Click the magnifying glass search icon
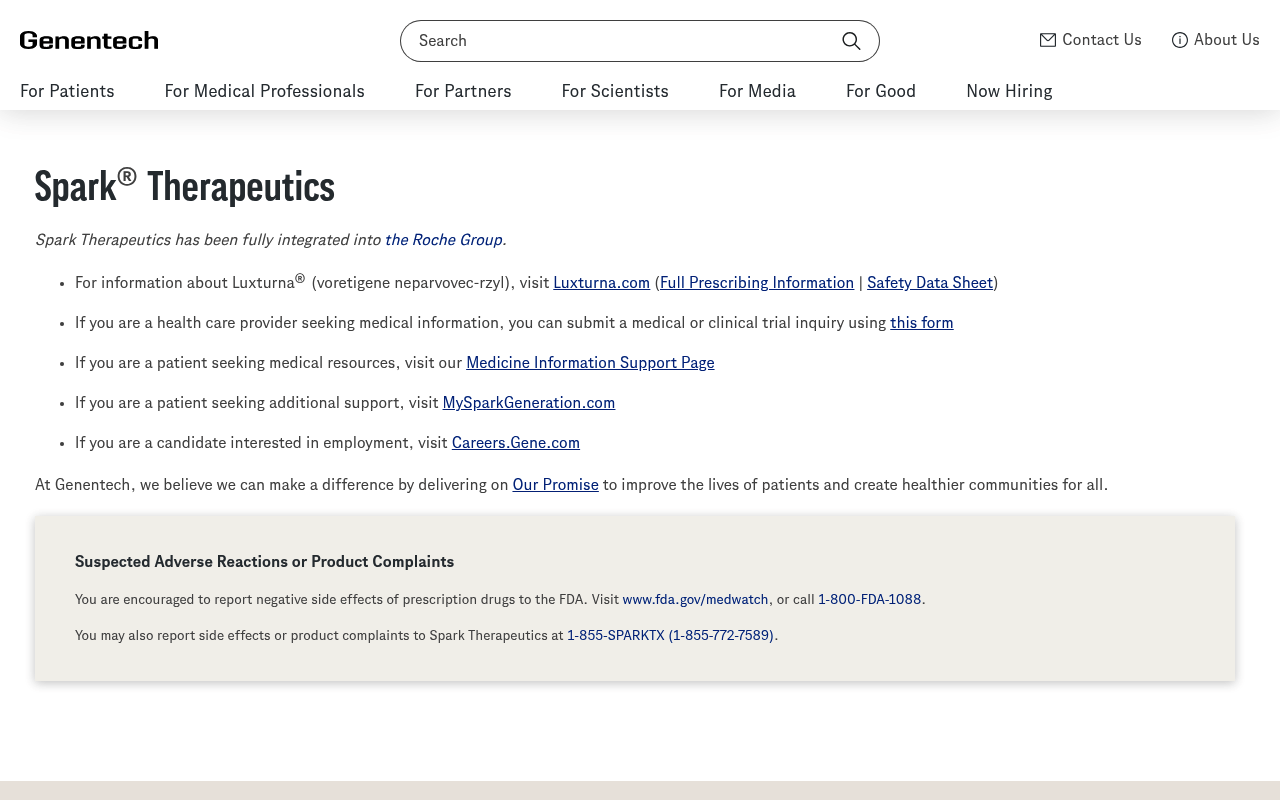 tap(851, 41)
